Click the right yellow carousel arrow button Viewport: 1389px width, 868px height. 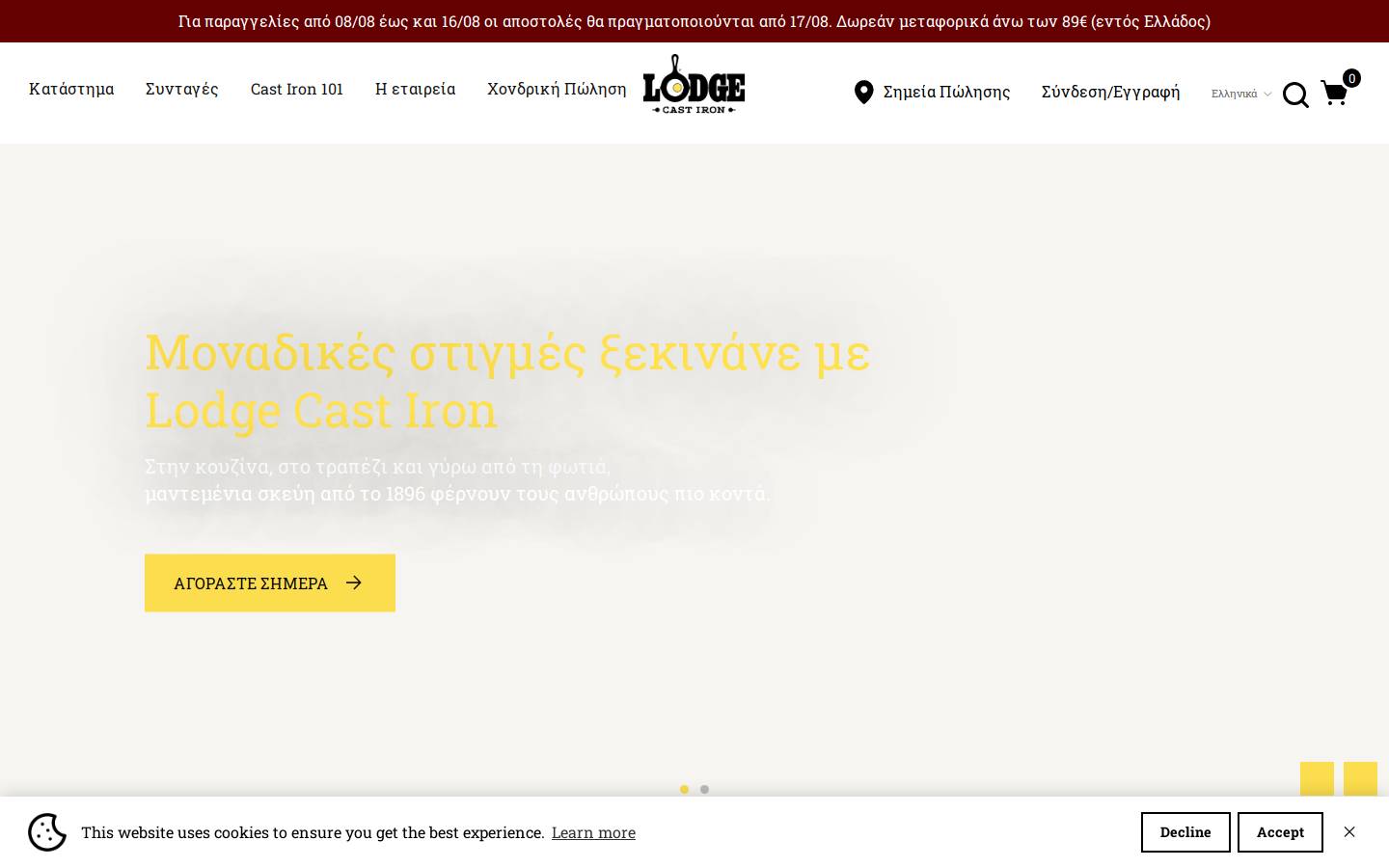(x=1360, y=779)
